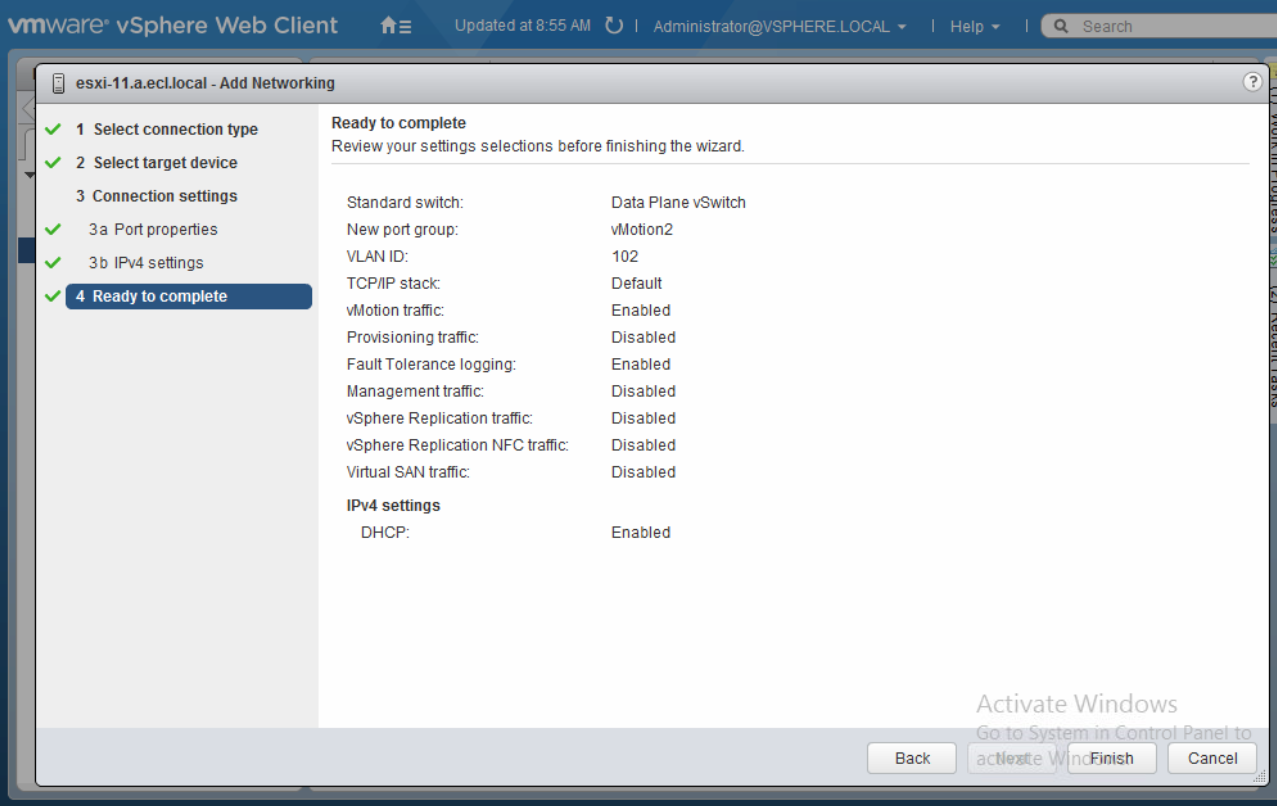This screenshot has width=1277, height=806.
Task: Click the green checkmark beside Ready to complete
Action: (53, 297)
